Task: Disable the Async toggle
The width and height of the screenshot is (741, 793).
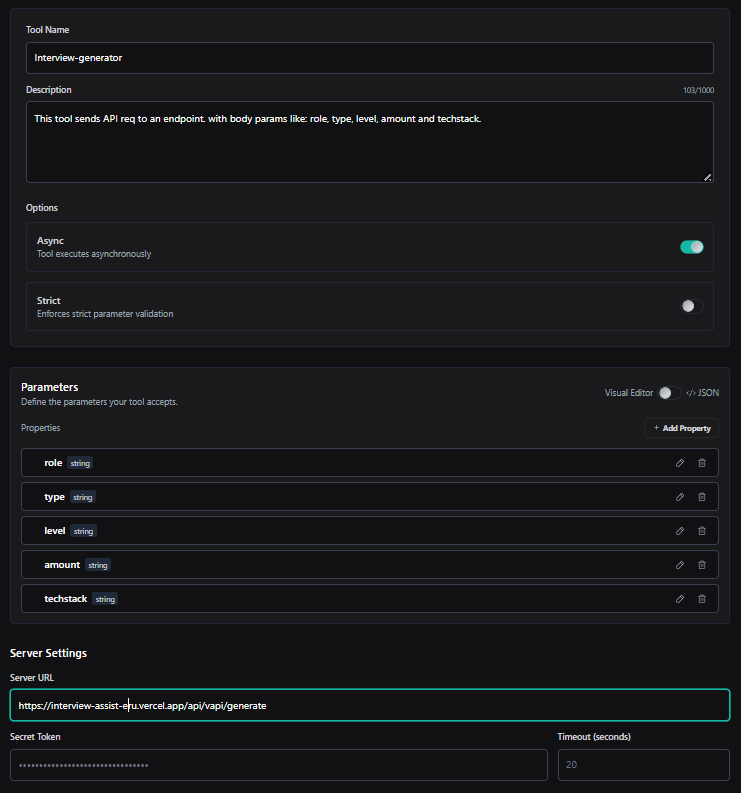Action: (x=691, y=247)
